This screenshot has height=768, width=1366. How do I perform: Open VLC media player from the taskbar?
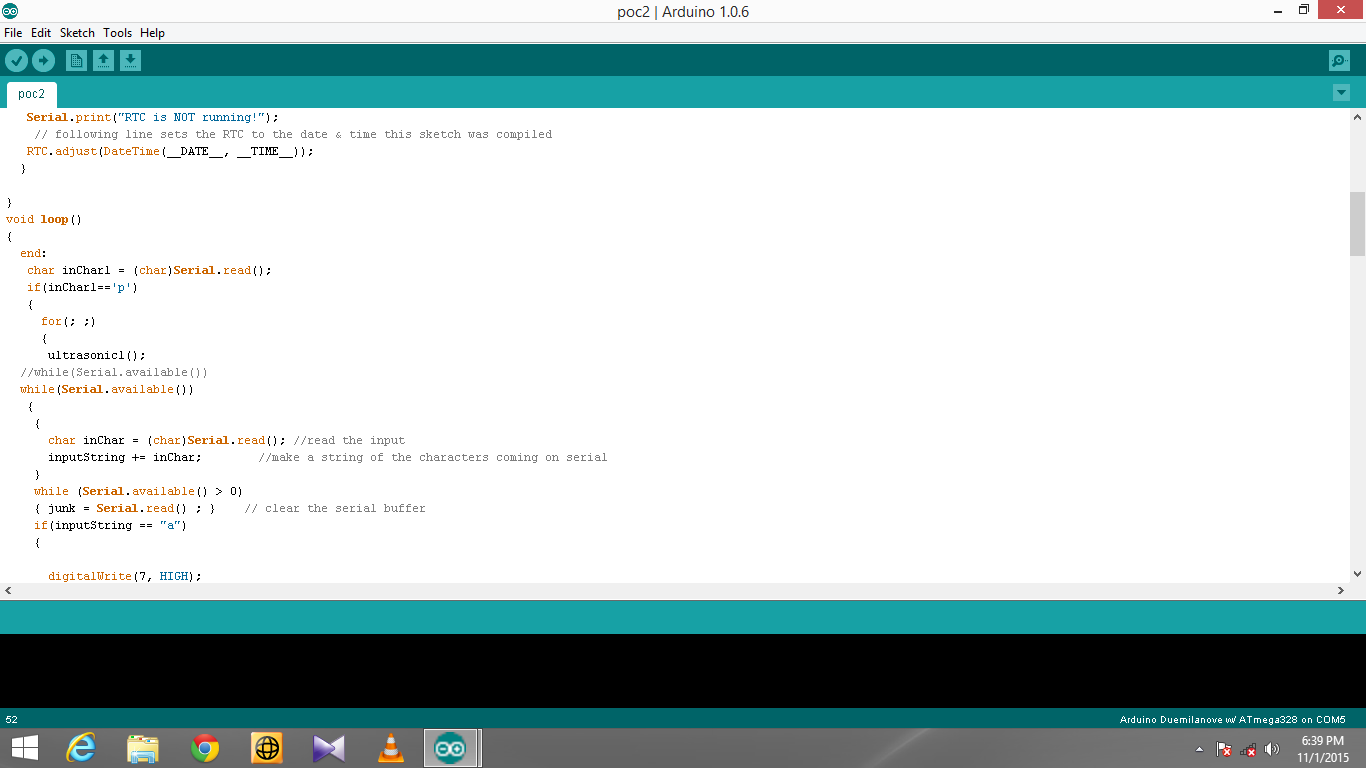391,748
